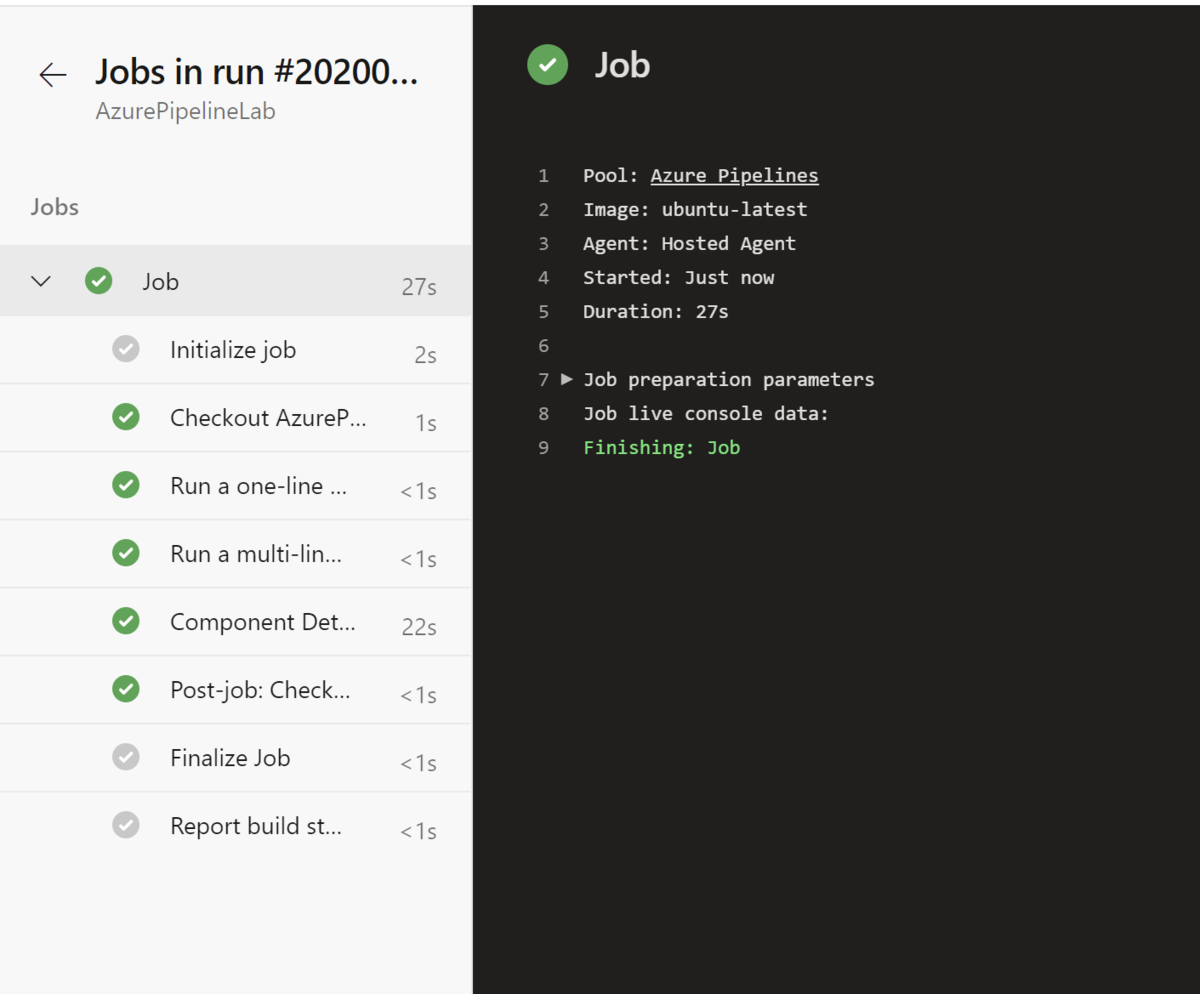The height and width of the screenshot is (994, 1200).
Task: Click gray status icon for Initialize job
Action: (x=126, y=350)
